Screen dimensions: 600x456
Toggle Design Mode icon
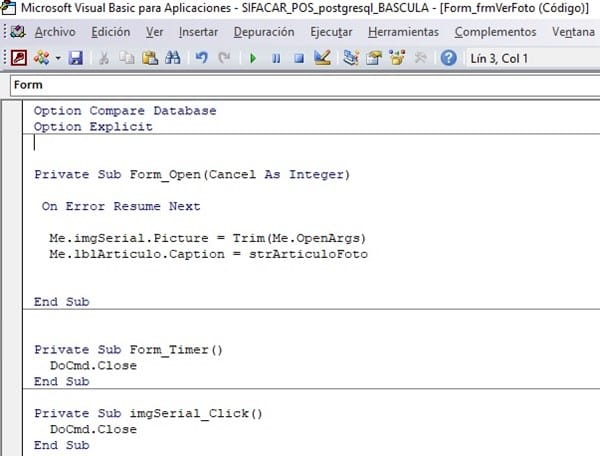coord(322,58)
